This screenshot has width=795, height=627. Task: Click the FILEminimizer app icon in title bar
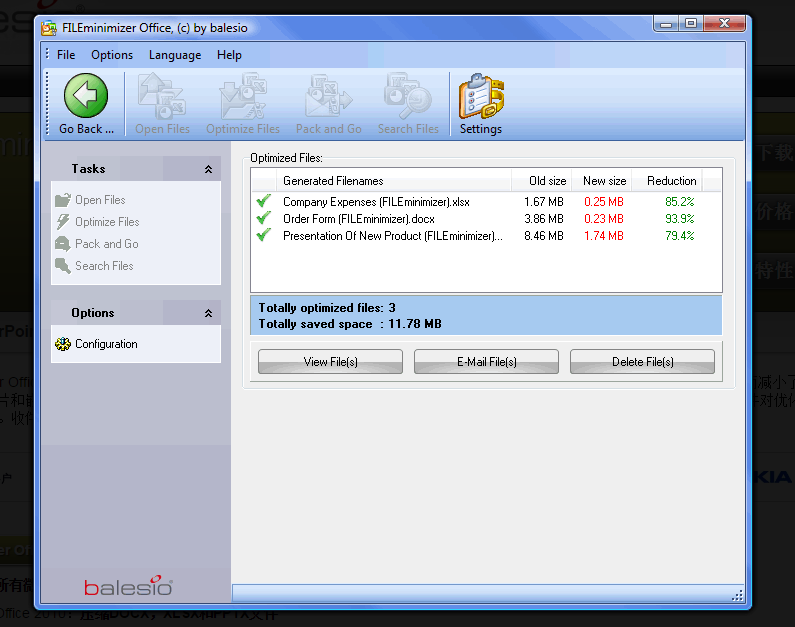[49, 28]
